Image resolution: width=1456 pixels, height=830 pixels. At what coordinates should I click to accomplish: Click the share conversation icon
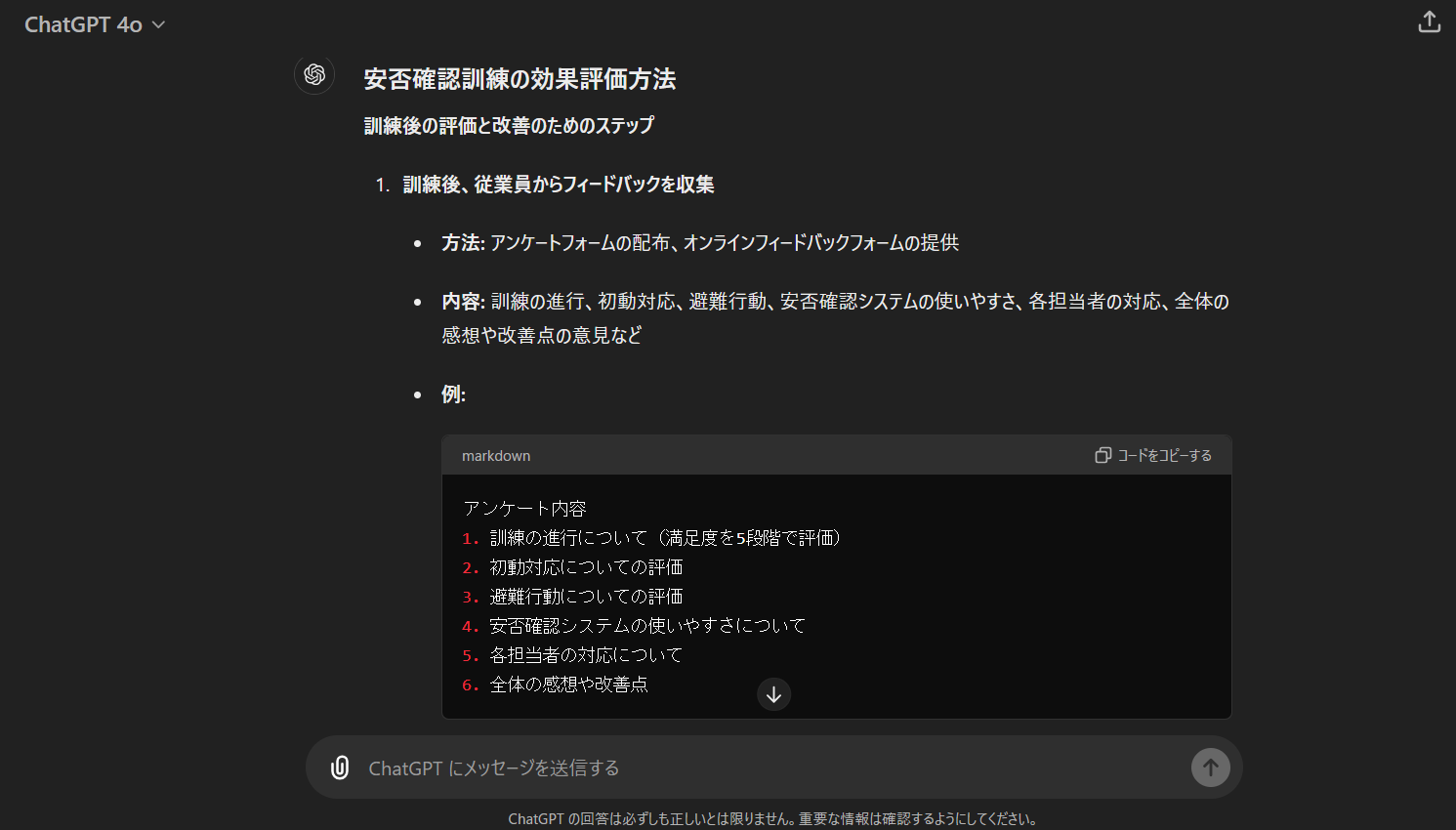pyautogui.click(x=1429, y=22)
